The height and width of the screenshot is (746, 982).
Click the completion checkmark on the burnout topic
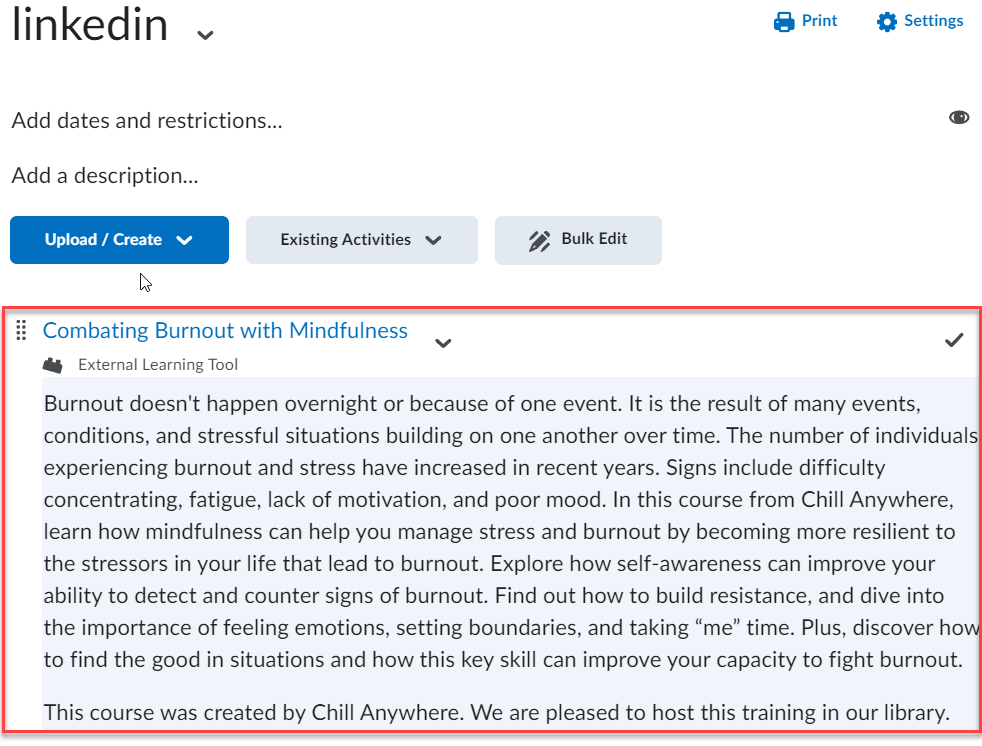[x=953, y=340]
